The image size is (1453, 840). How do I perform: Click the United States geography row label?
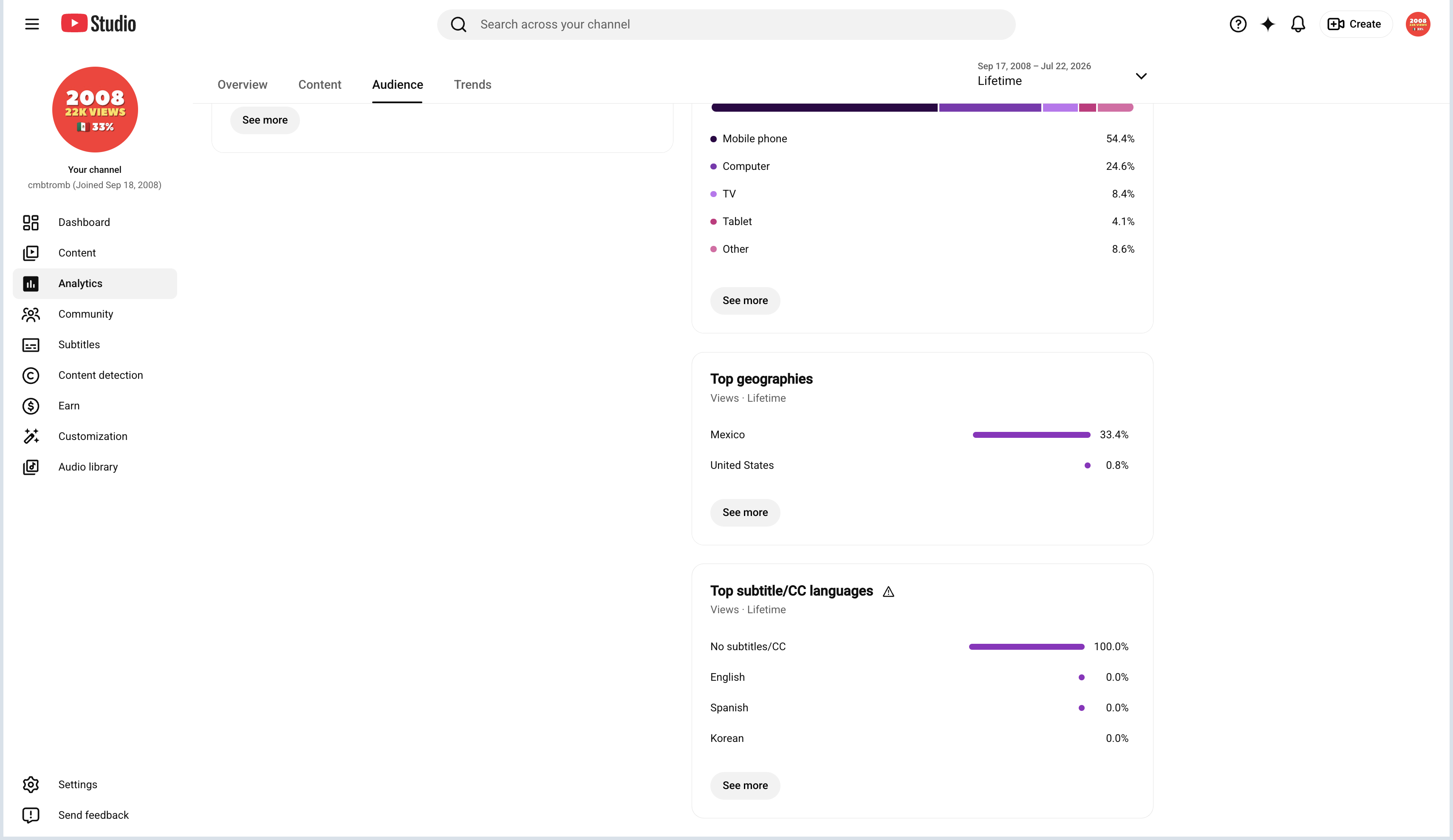742,465
